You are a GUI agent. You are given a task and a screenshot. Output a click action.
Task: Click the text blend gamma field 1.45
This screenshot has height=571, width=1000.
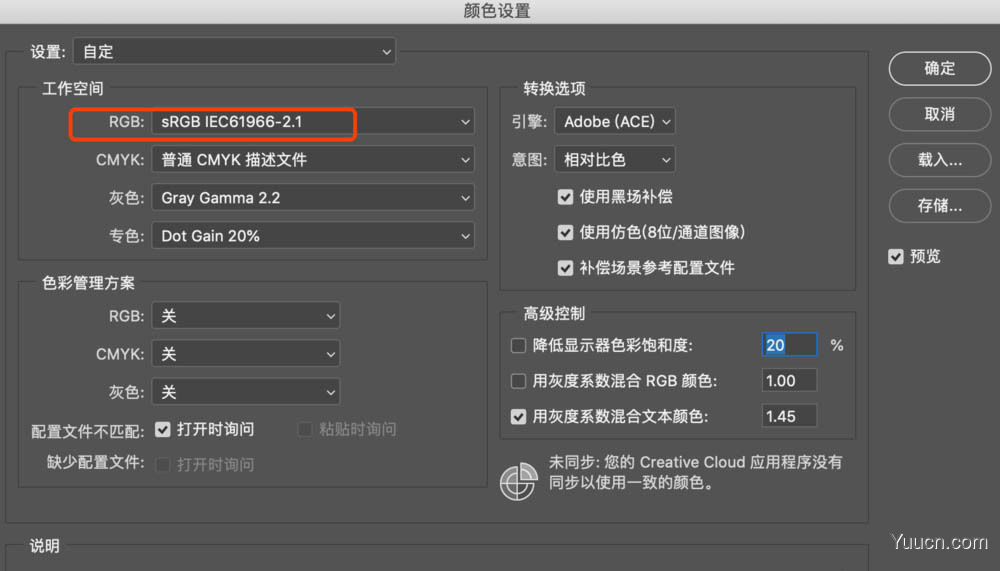[790, 417]
